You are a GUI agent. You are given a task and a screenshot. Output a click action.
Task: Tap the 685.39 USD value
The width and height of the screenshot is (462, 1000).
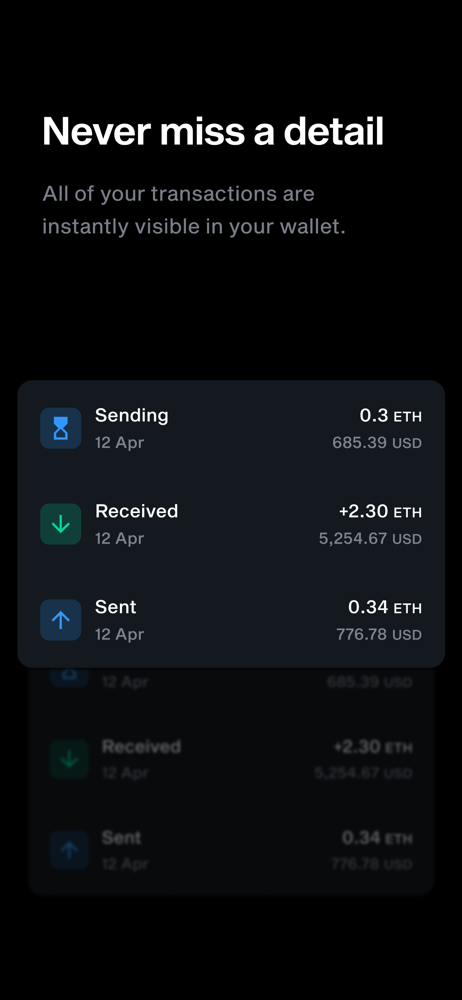[377, 443]
